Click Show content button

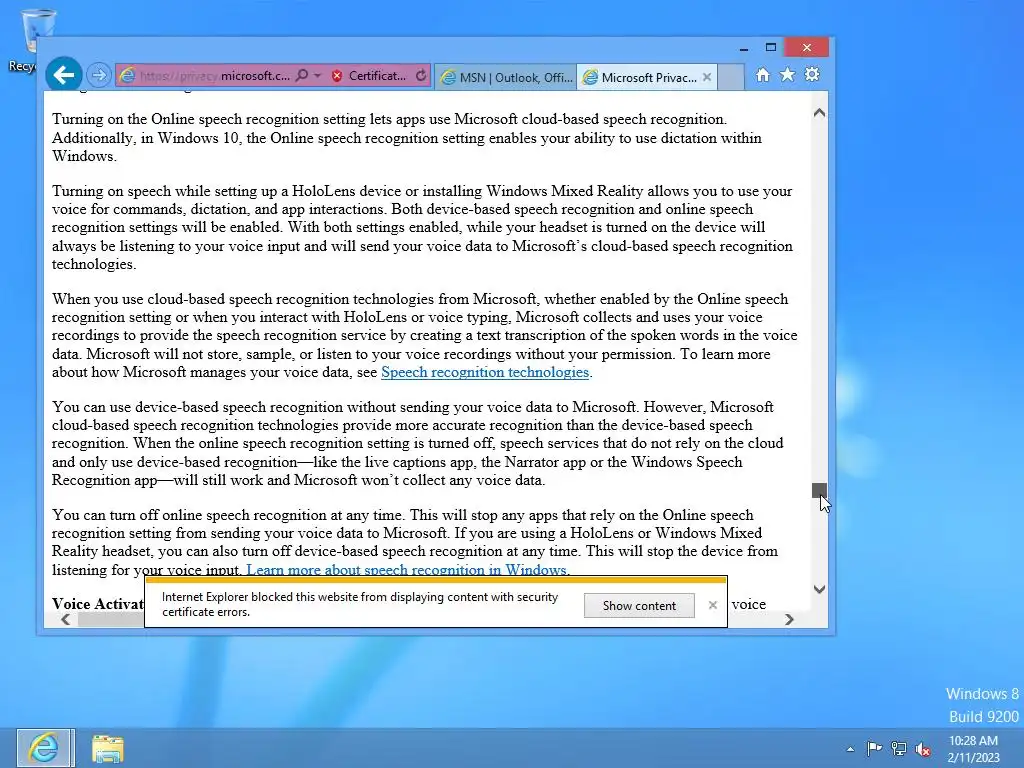coord(639,605)
